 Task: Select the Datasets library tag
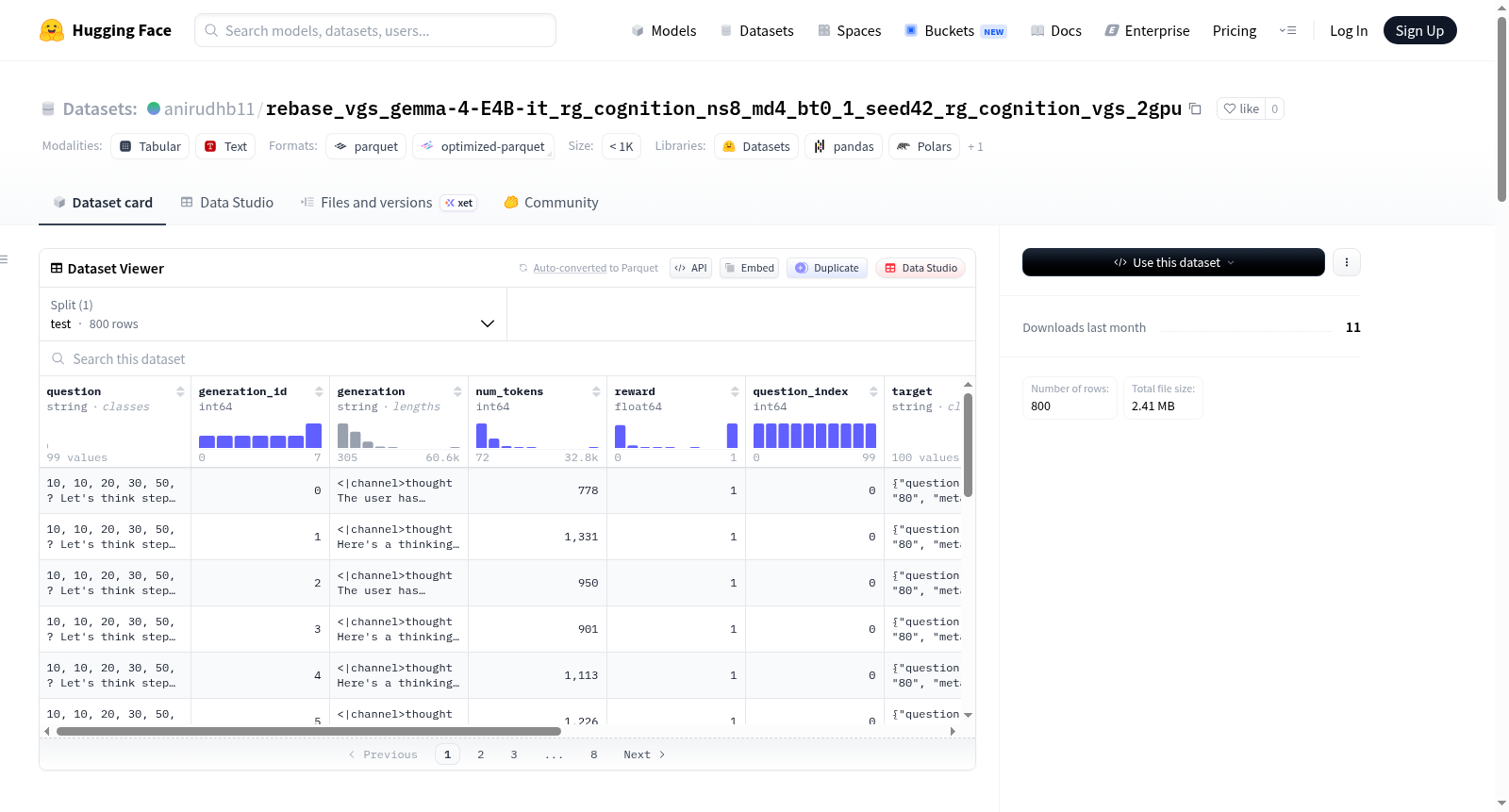tap(756, 146)
